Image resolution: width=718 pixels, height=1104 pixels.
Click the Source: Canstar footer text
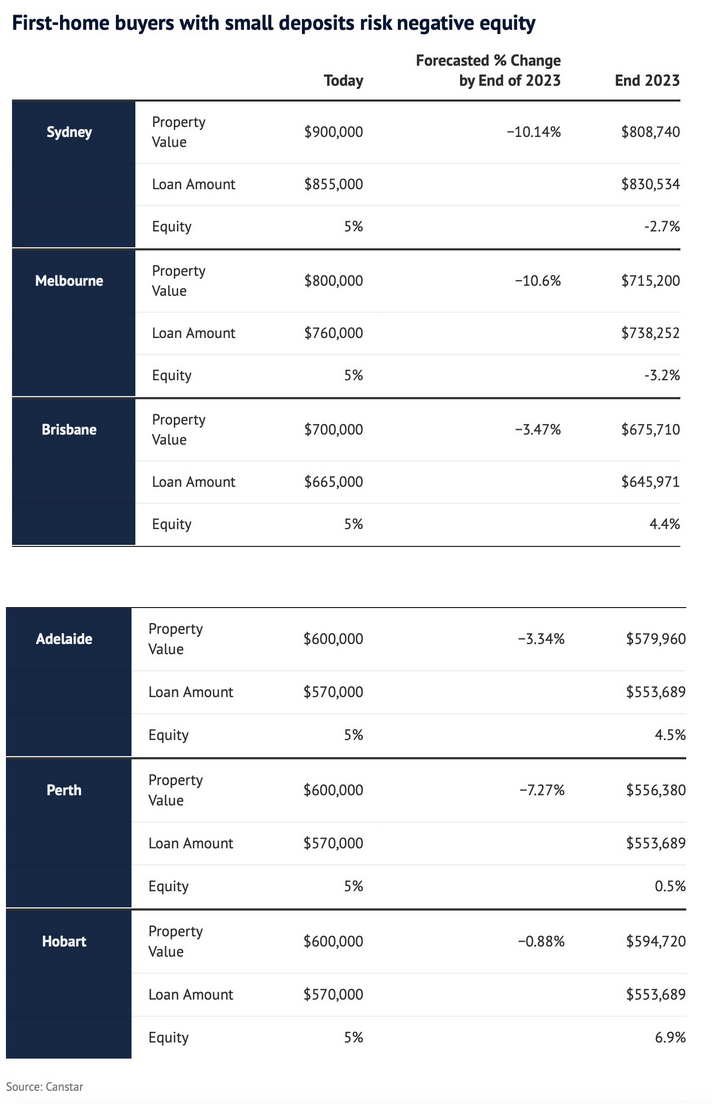(x=44, y=1086)
